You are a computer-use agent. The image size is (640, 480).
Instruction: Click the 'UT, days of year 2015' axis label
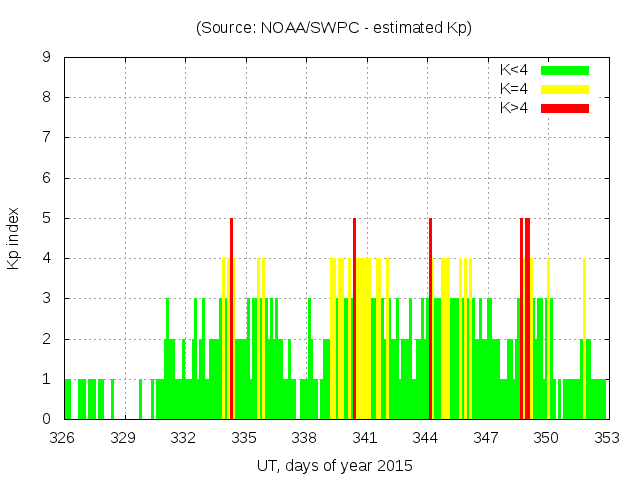coord(334,465)
